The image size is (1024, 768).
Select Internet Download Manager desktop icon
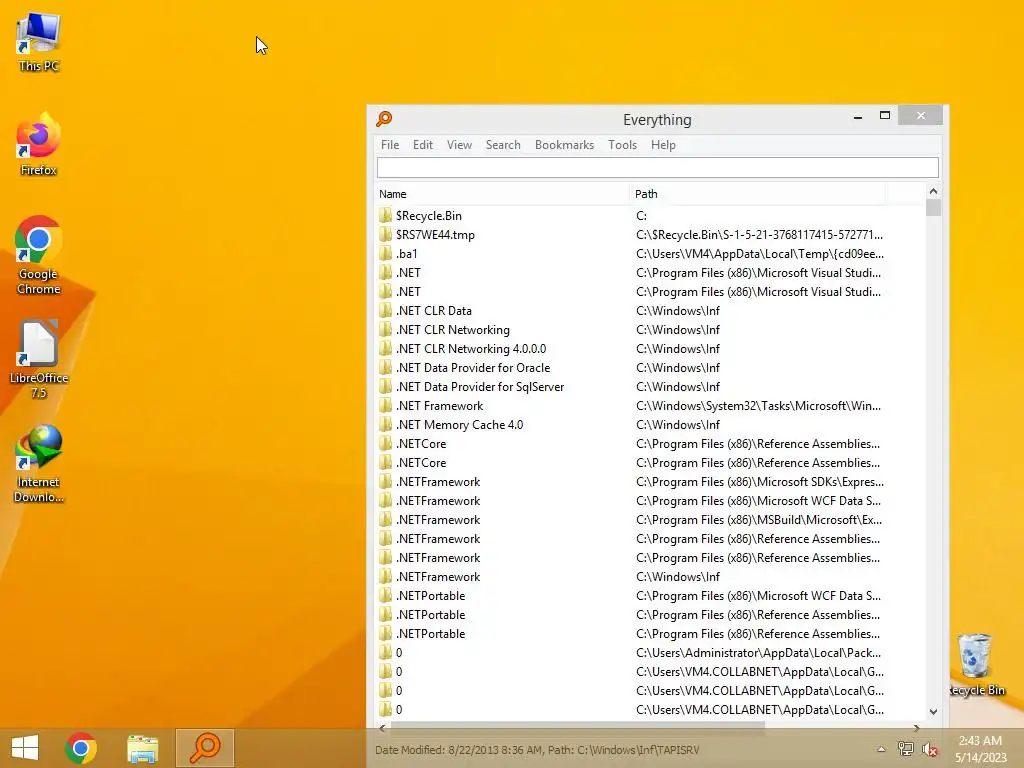point(39,464)
